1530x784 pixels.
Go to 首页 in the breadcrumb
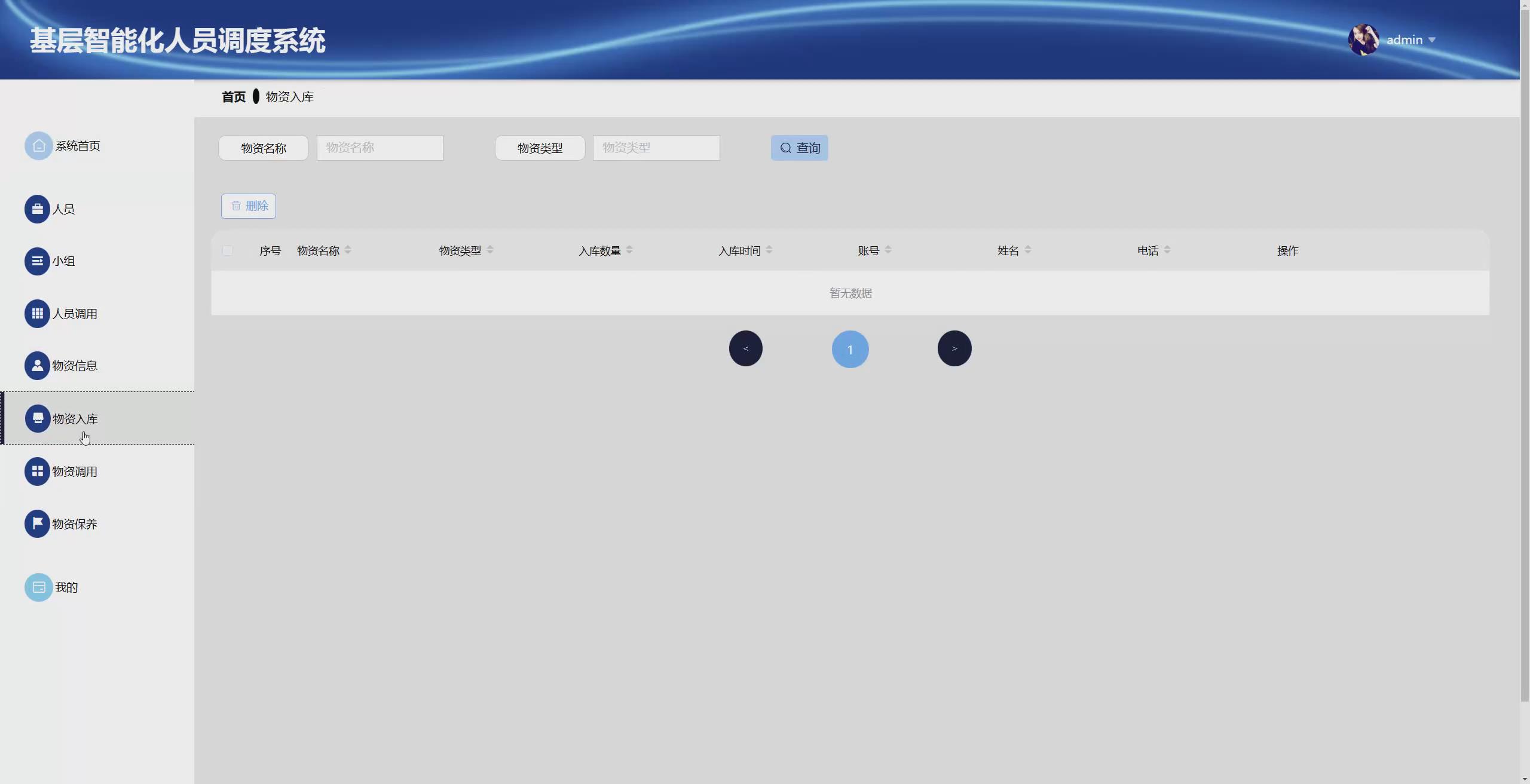[234, 97]
